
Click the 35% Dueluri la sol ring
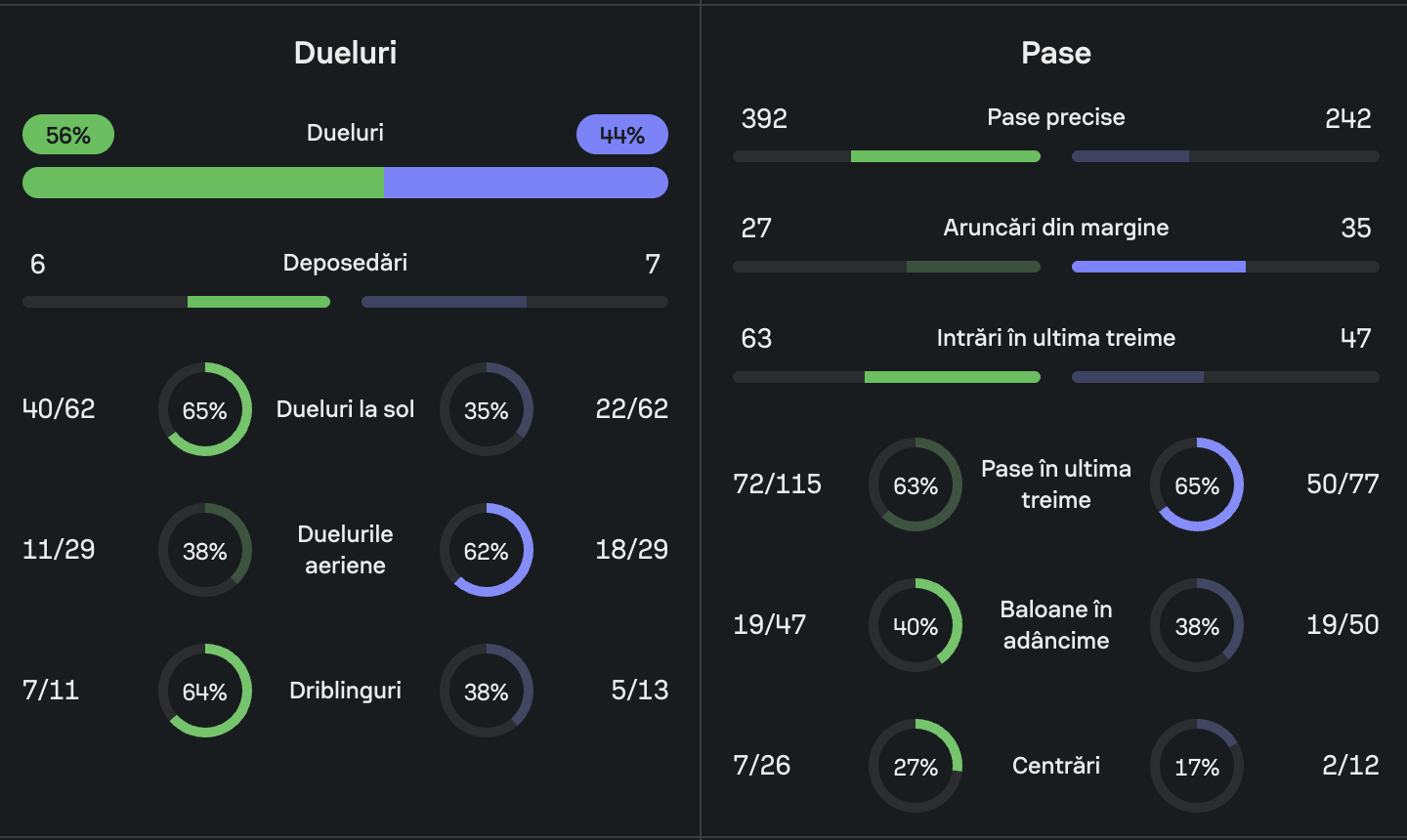point(487,409)
